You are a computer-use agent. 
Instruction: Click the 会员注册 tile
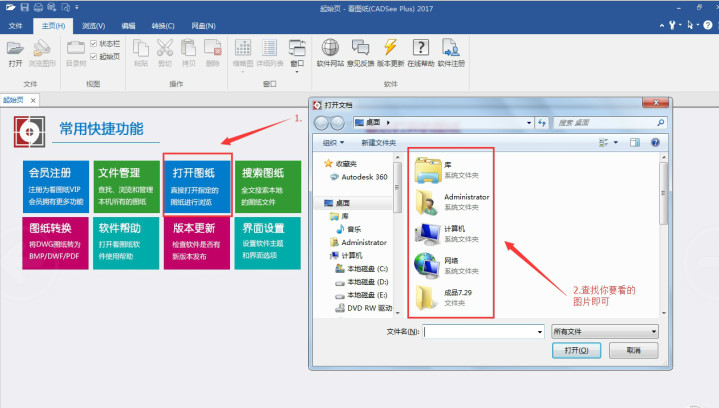(55, 187)
